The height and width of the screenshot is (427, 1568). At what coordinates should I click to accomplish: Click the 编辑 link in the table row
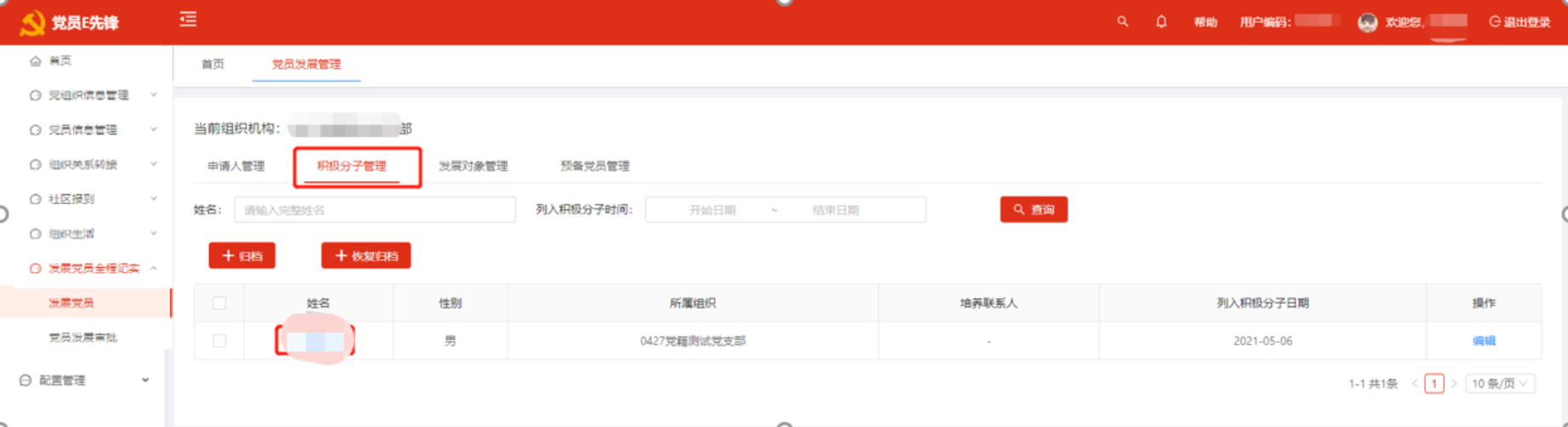(x=1483, y=341)
